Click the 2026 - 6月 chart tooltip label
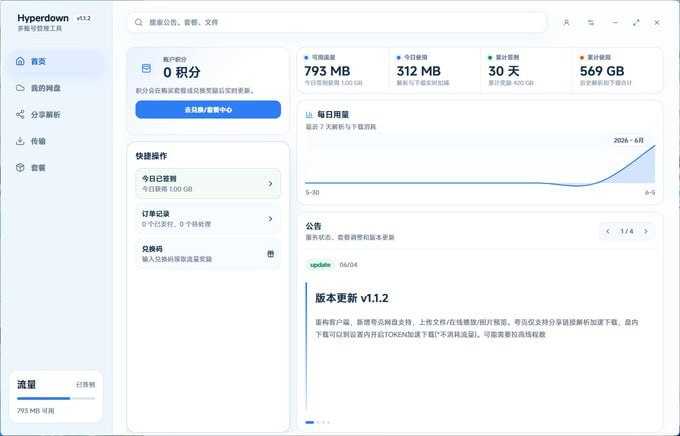The image size is (680, 436). (x=629, y=140)
